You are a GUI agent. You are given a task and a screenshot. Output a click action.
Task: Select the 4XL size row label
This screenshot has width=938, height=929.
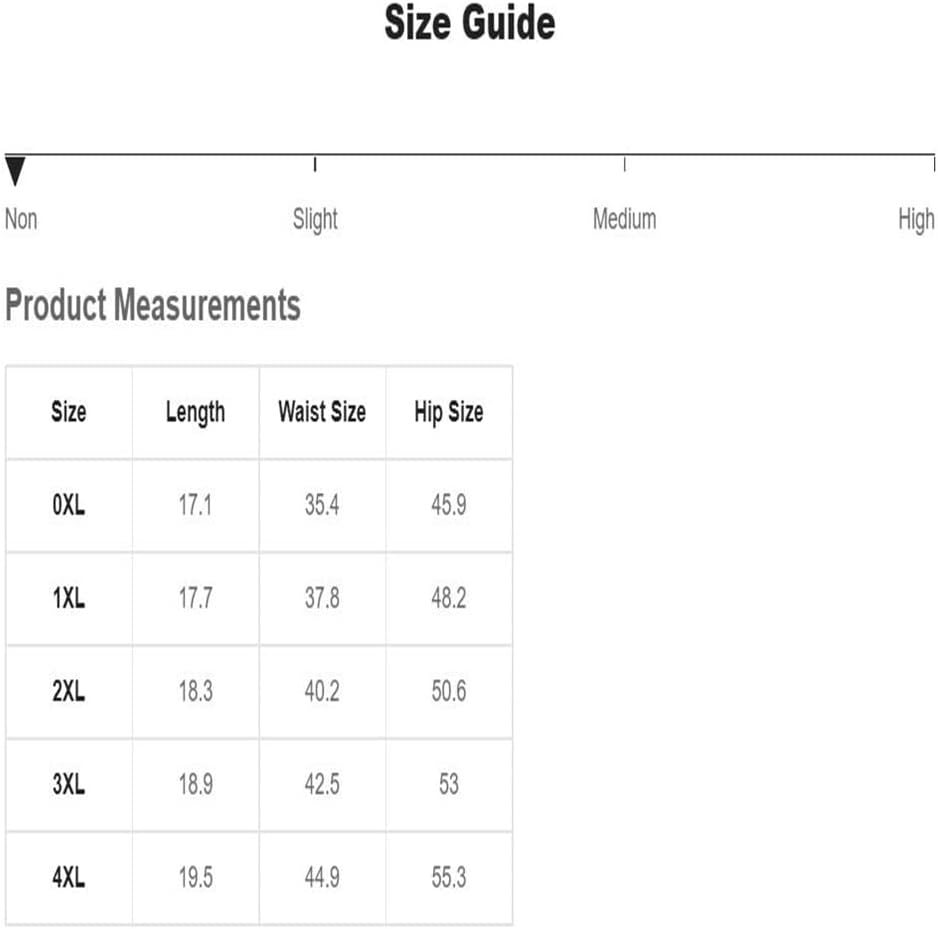point(69,878)
